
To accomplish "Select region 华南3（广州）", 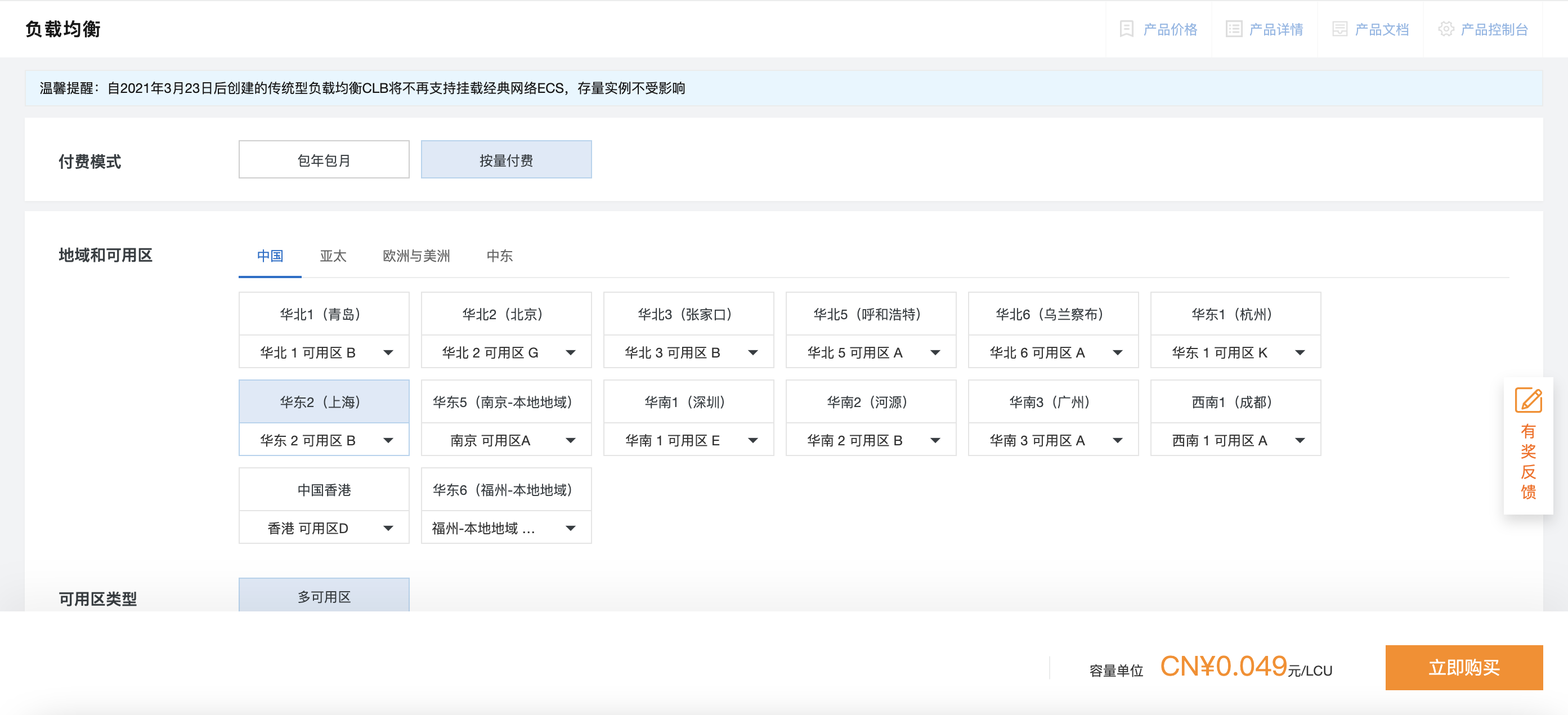I will click(1053, 401).
